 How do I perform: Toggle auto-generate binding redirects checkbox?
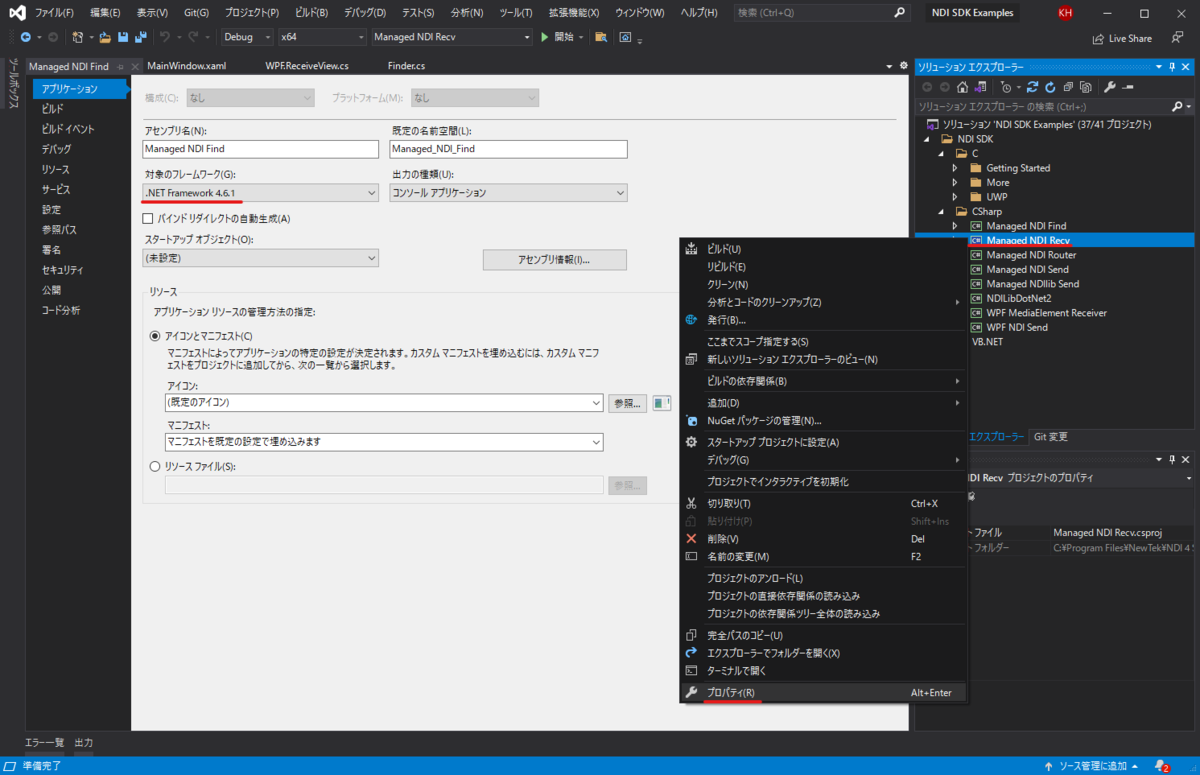point(148,218)
